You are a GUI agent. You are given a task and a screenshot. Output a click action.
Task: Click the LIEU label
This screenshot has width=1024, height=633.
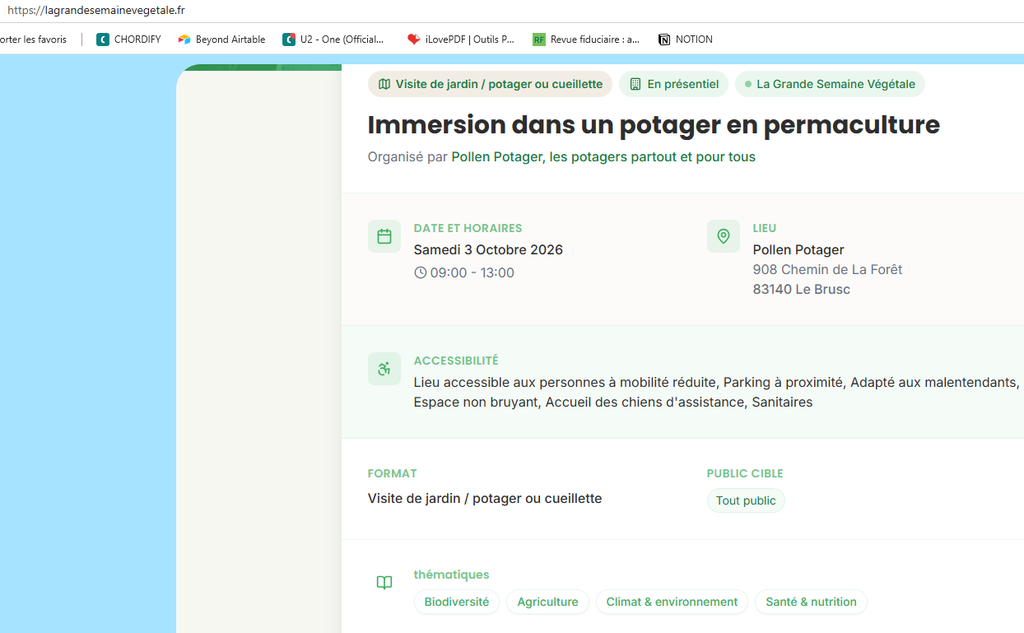click(764, 228)
